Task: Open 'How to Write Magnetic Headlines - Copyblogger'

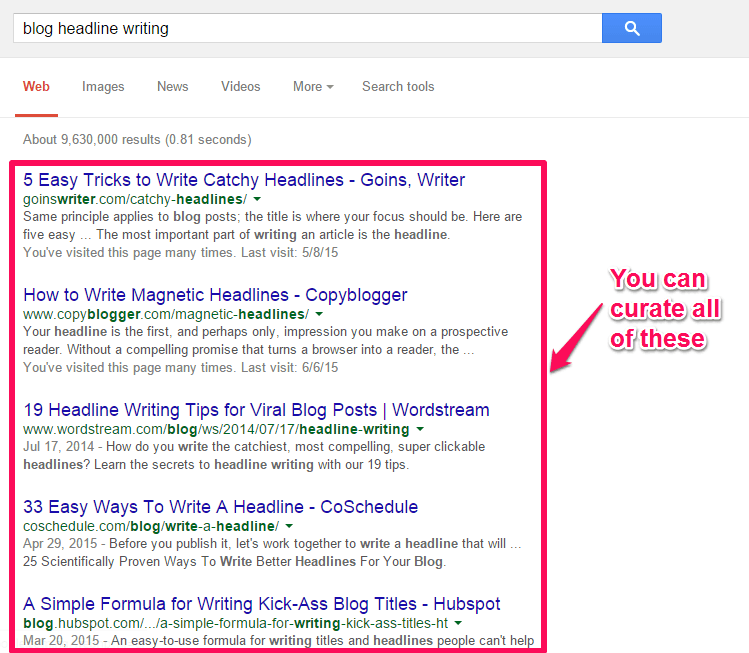Action: pos(215,295)
